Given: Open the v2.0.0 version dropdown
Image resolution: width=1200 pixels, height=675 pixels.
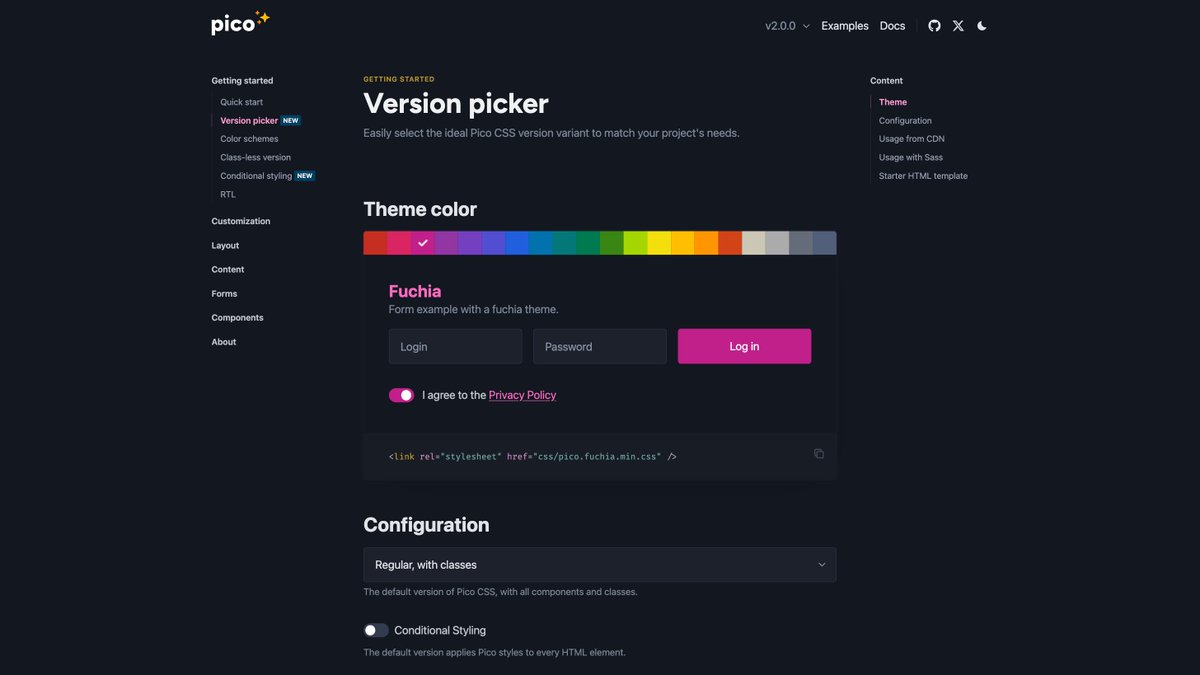Looking at the screenshot, I should [787, 26].
